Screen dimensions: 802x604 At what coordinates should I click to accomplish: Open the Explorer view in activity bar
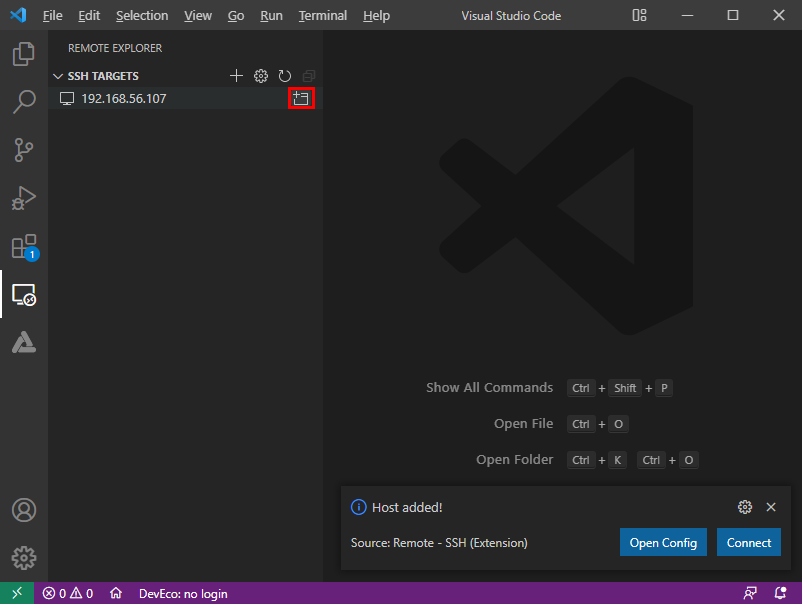pyautogui.click(x=24, y=54)
